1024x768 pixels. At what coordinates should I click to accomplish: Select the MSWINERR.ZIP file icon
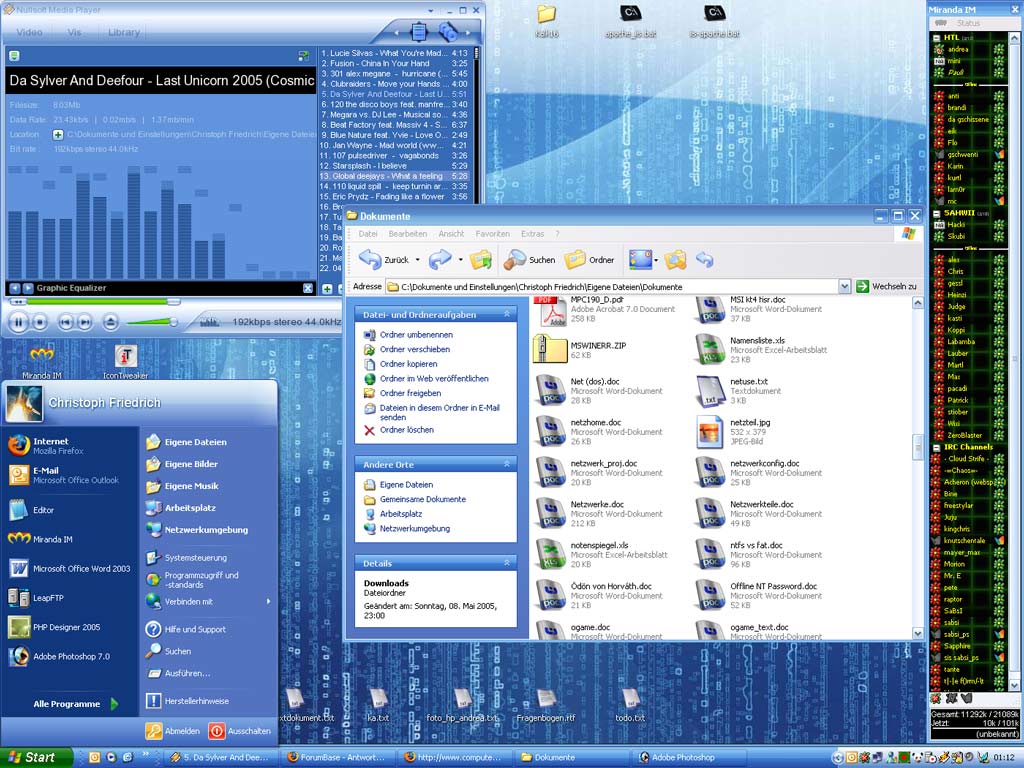(x=550, y=349)
